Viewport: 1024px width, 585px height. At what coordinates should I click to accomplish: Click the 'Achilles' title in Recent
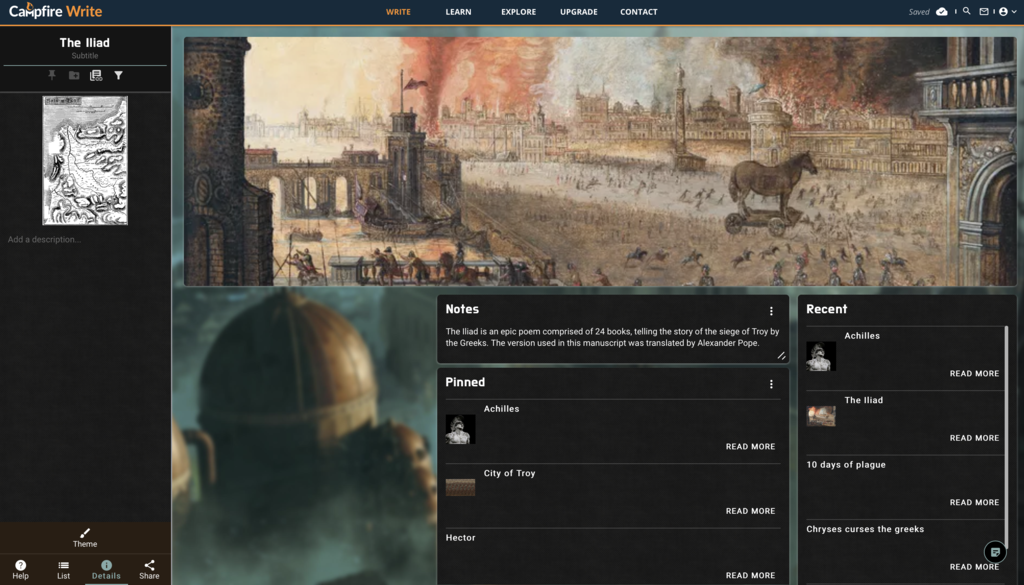click(862, 336)
